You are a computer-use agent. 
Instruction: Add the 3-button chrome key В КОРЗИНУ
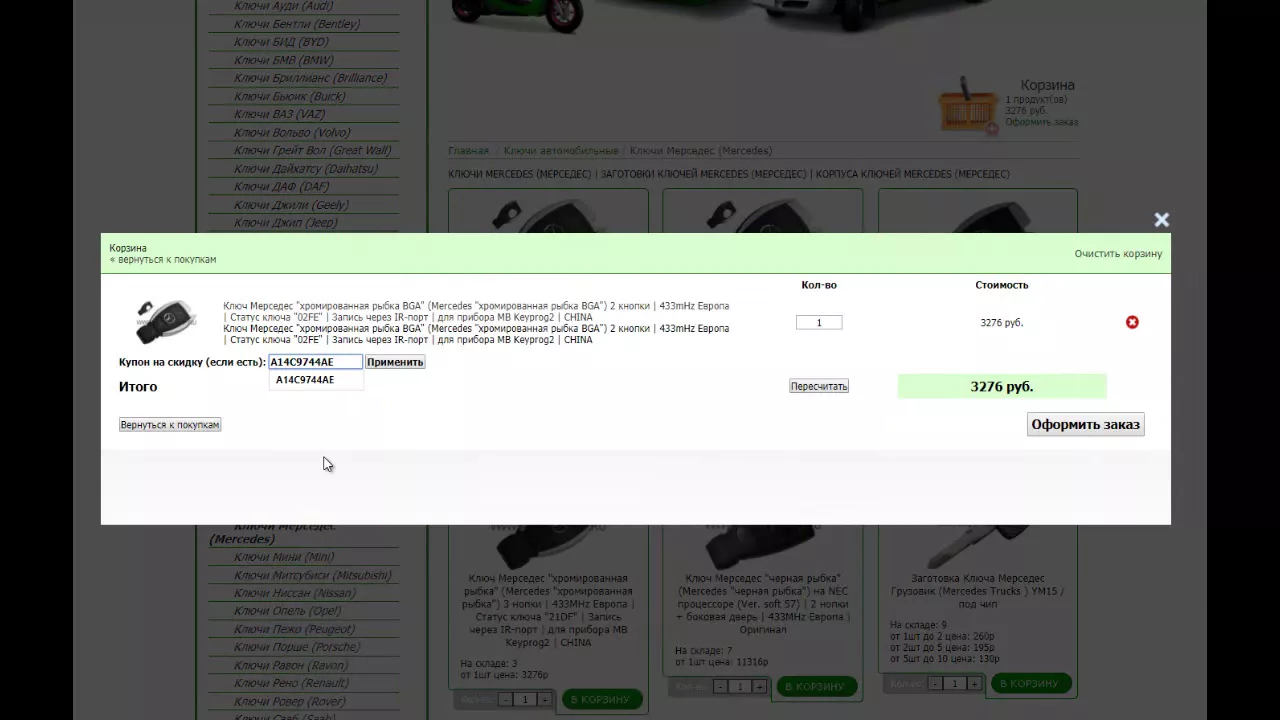click(600, 699)
